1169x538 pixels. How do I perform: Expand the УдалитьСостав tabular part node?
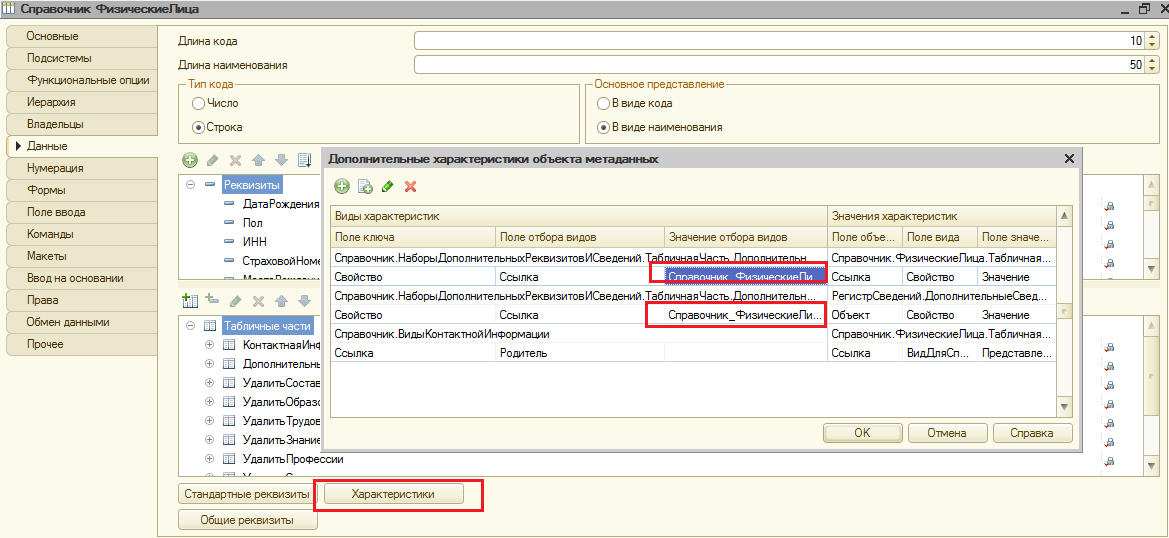209,383
